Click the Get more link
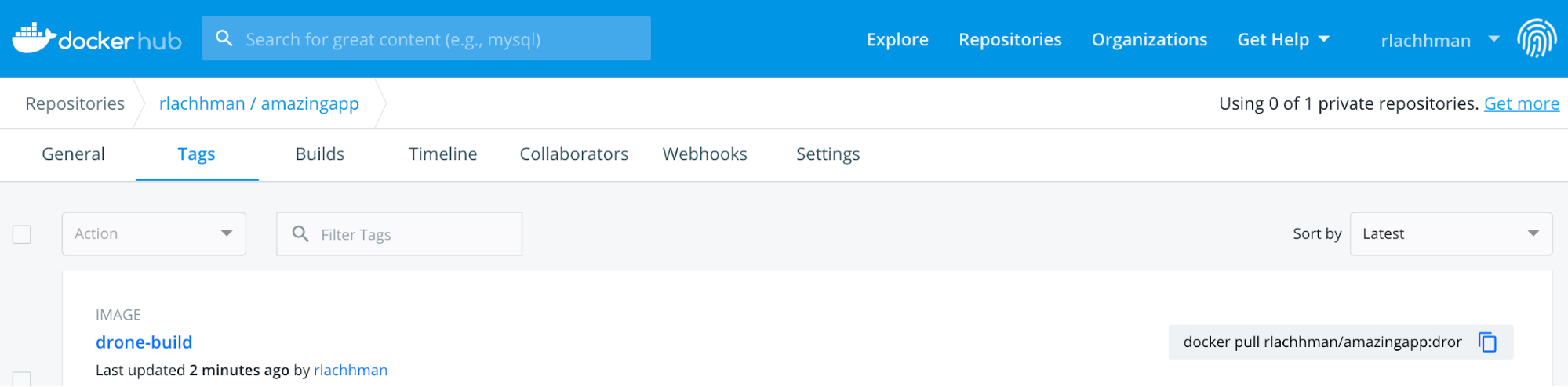 [x=1522, y=103]
